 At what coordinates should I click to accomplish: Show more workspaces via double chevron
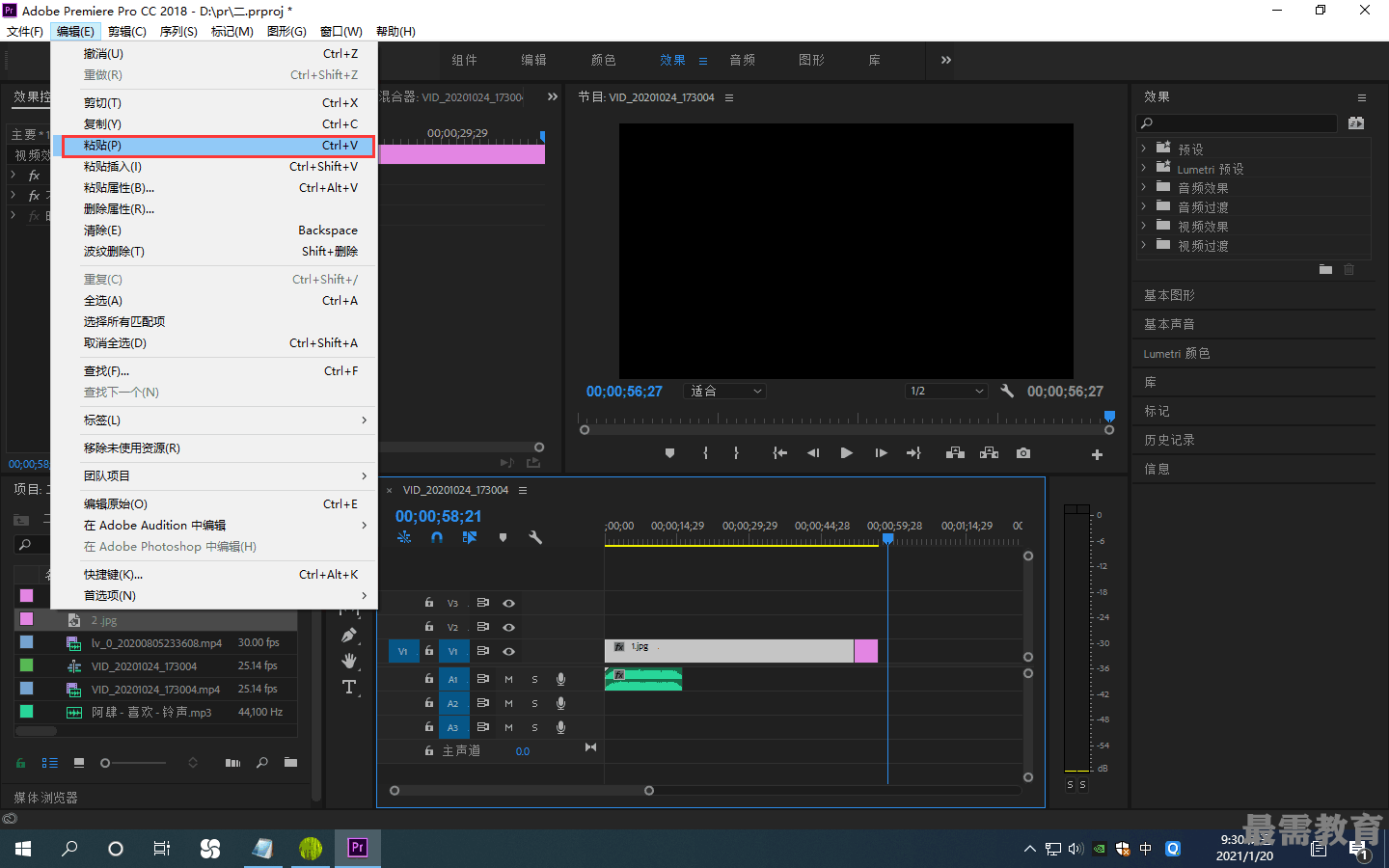(x=945, y=60)
